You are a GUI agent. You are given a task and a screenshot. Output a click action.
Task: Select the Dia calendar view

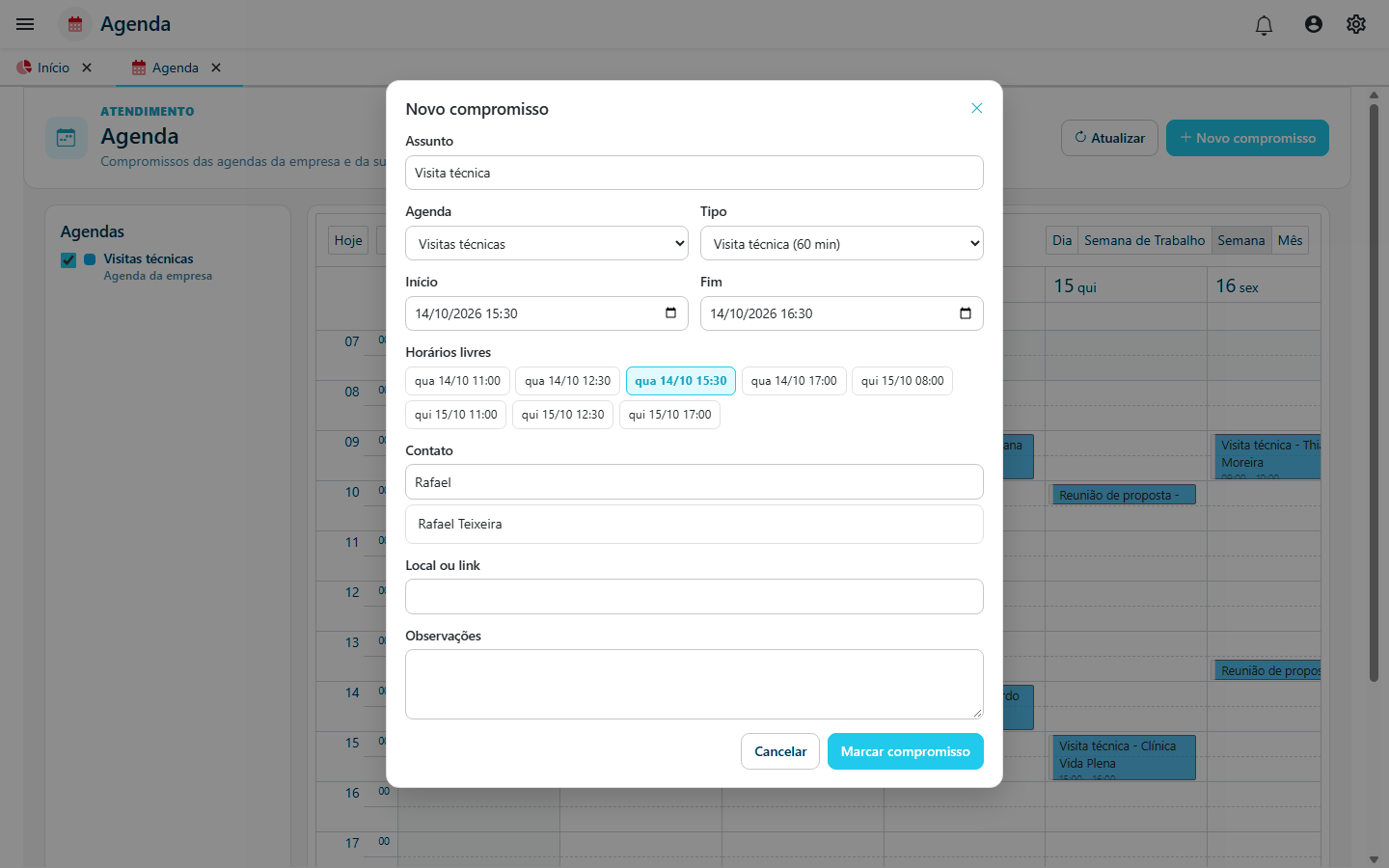pos(1062,240)
